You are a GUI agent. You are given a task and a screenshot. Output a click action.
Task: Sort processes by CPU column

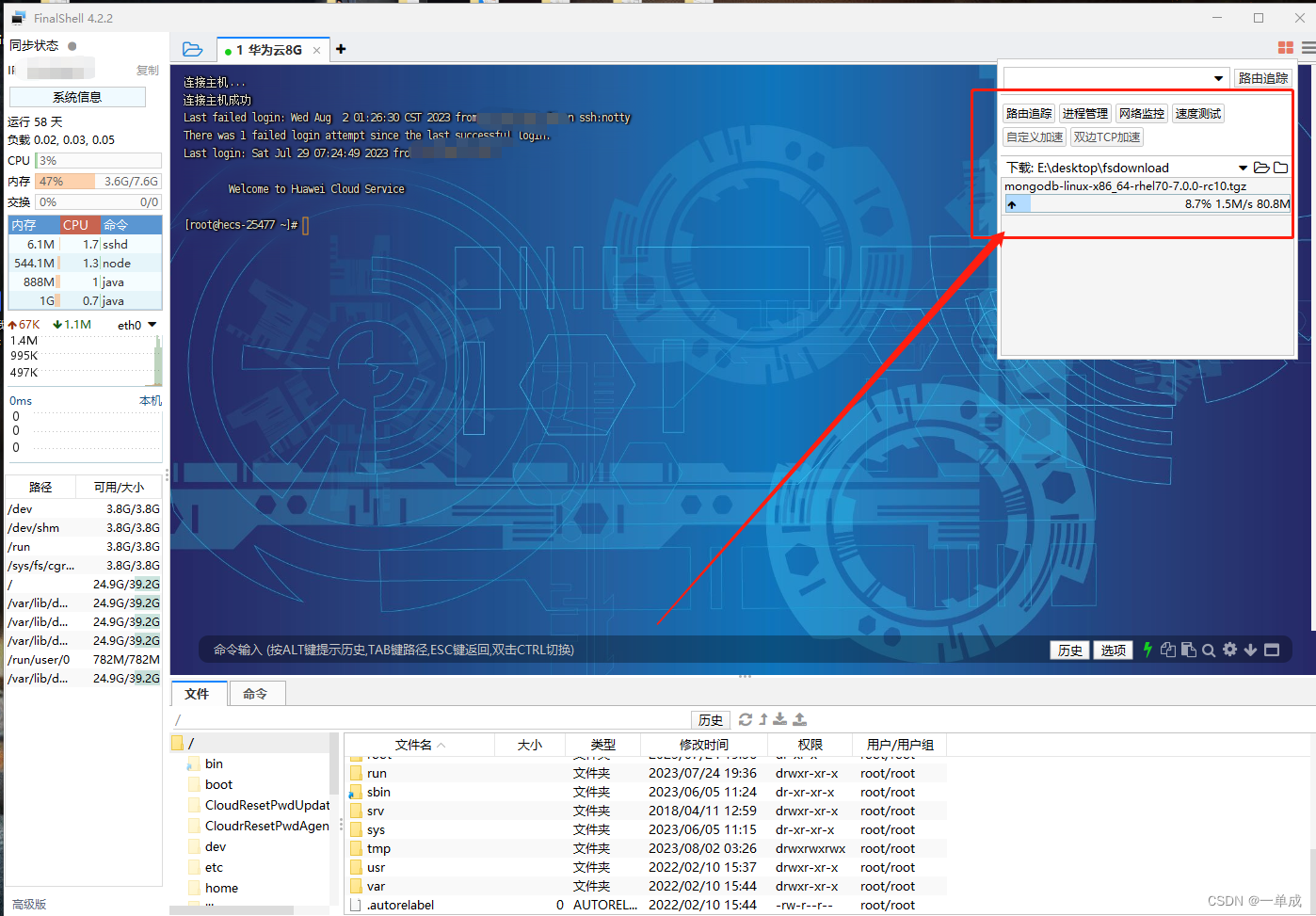[79, 225]
